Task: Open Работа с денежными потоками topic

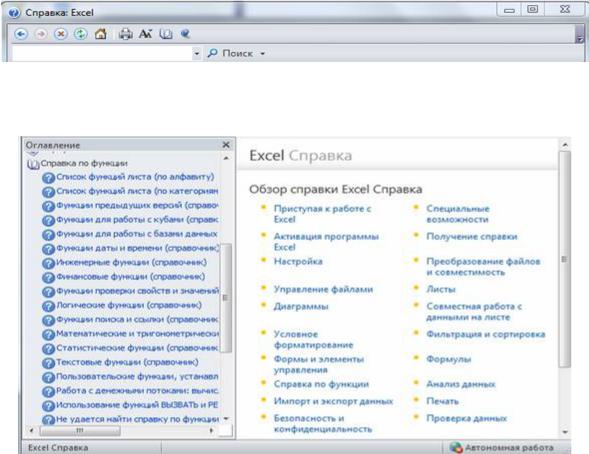Action: [x=130, y=391]
